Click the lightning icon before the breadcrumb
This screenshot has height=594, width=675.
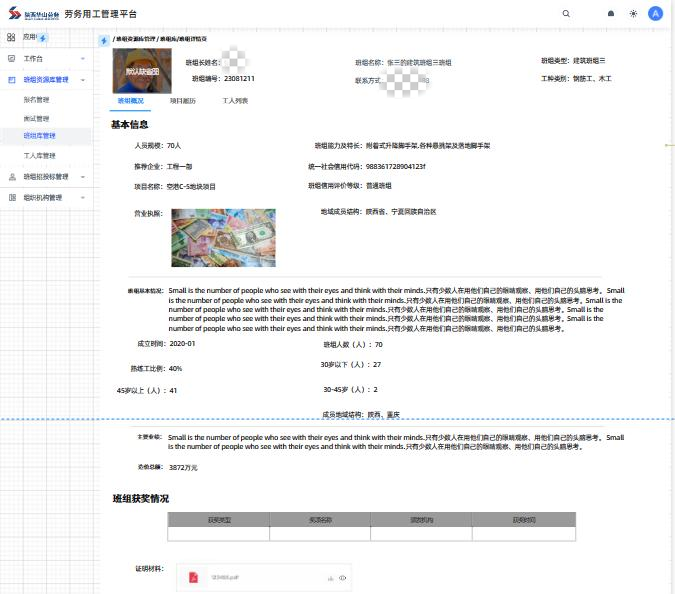click(104, 41)
